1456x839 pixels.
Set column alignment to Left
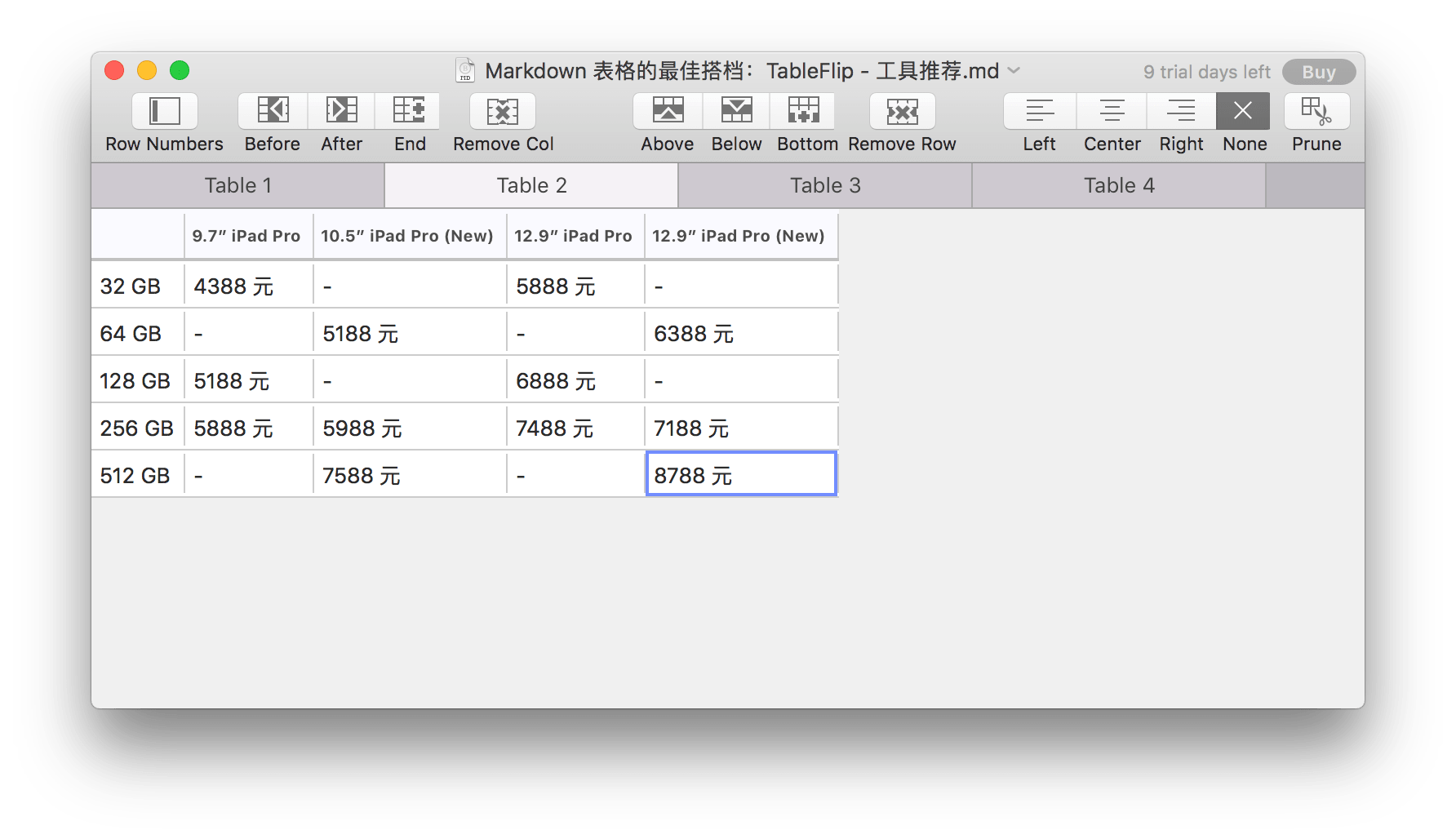pos(1040,111)
